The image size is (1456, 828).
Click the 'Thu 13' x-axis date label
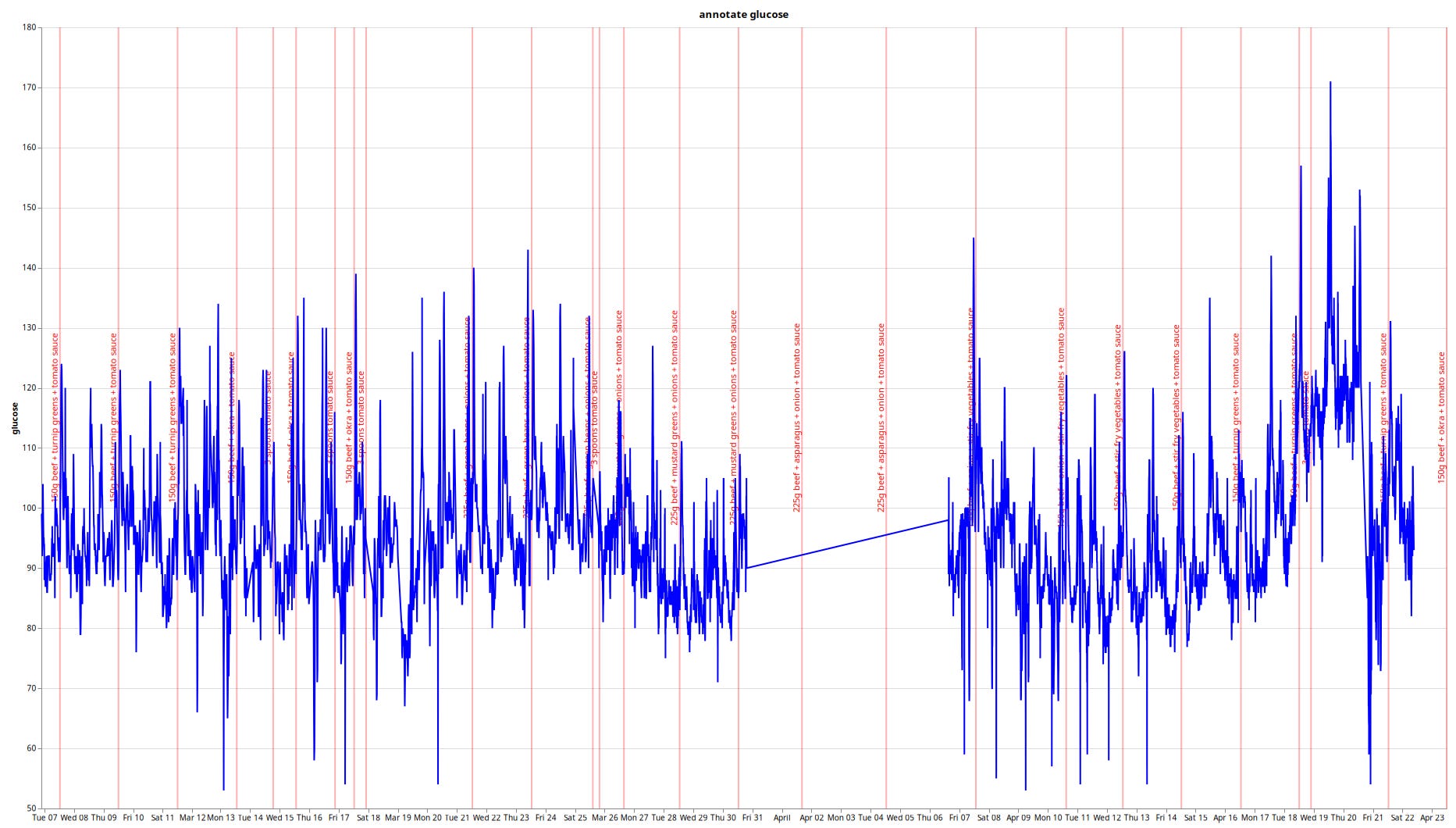tap(1137, 819)
